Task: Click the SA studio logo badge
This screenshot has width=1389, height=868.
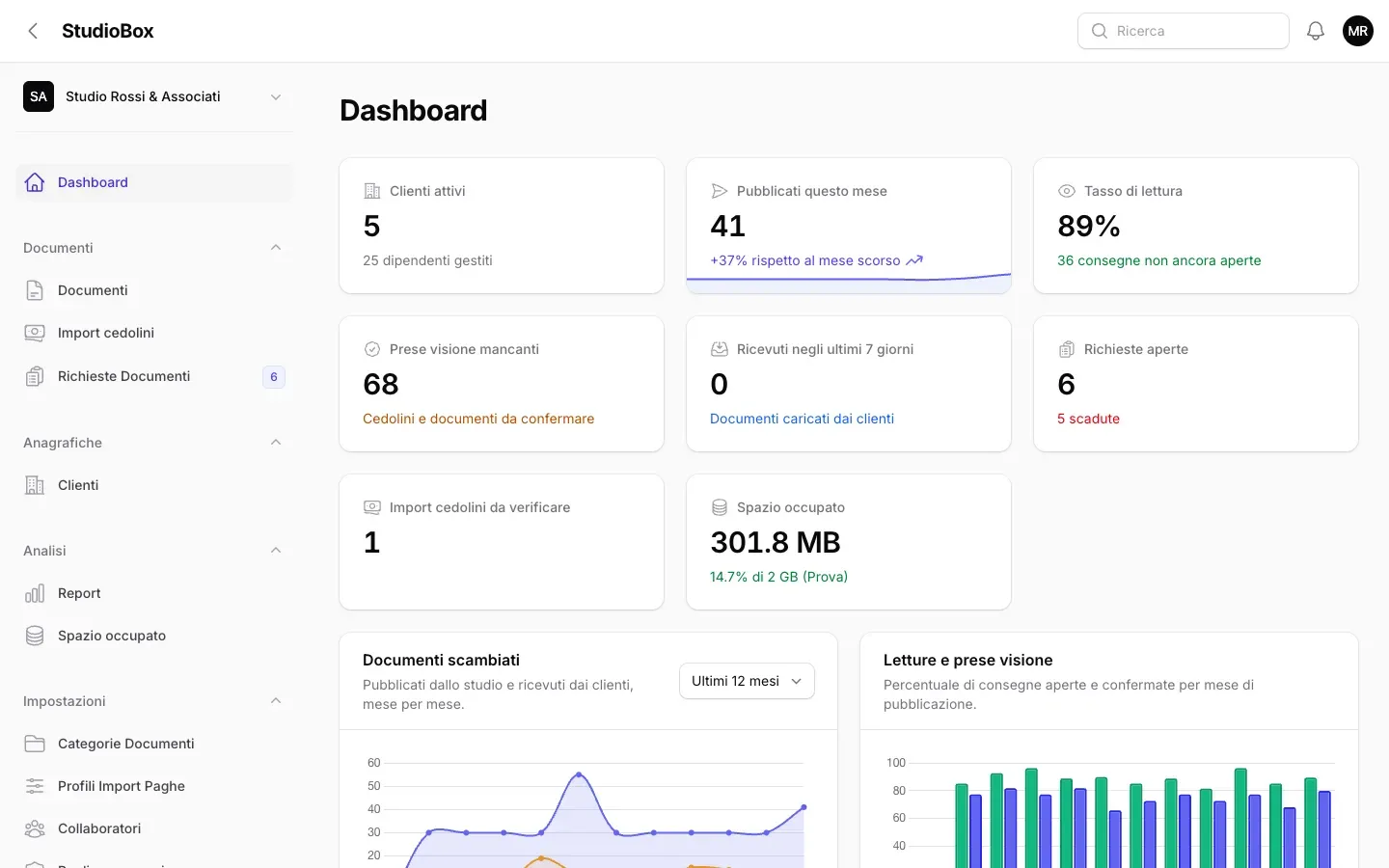Action: click(x=39, y=96)
